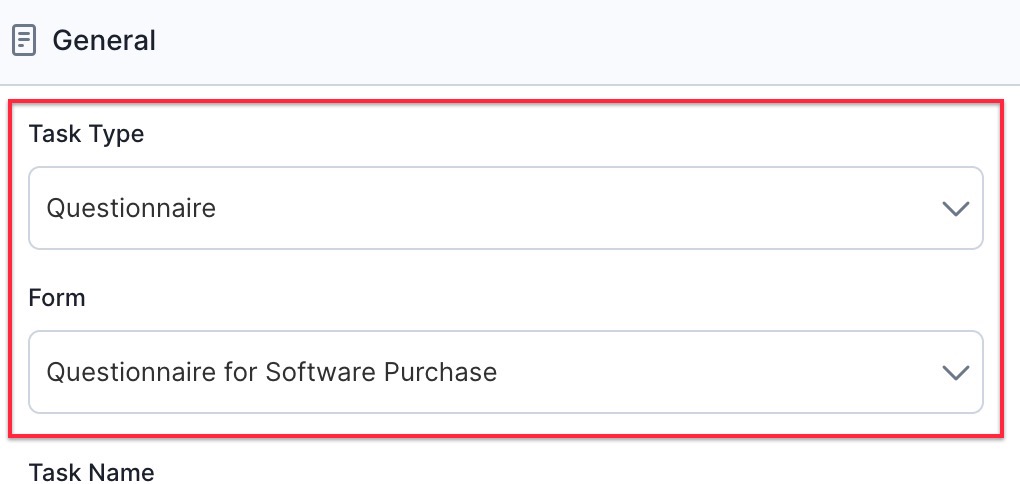
Task: Click the Form field label
Action: click(x=57, y=298)
